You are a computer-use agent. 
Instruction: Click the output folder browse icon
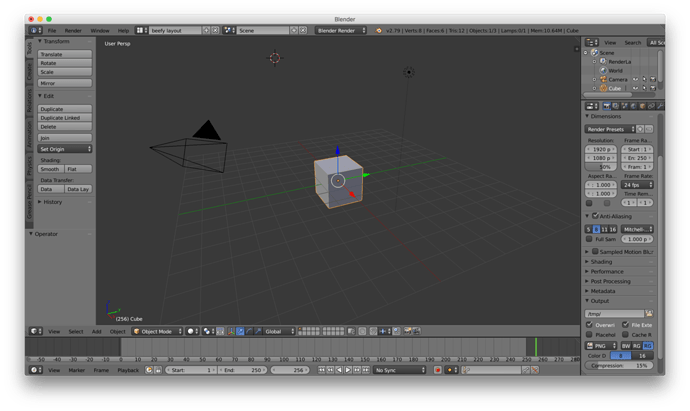point(649,313)
